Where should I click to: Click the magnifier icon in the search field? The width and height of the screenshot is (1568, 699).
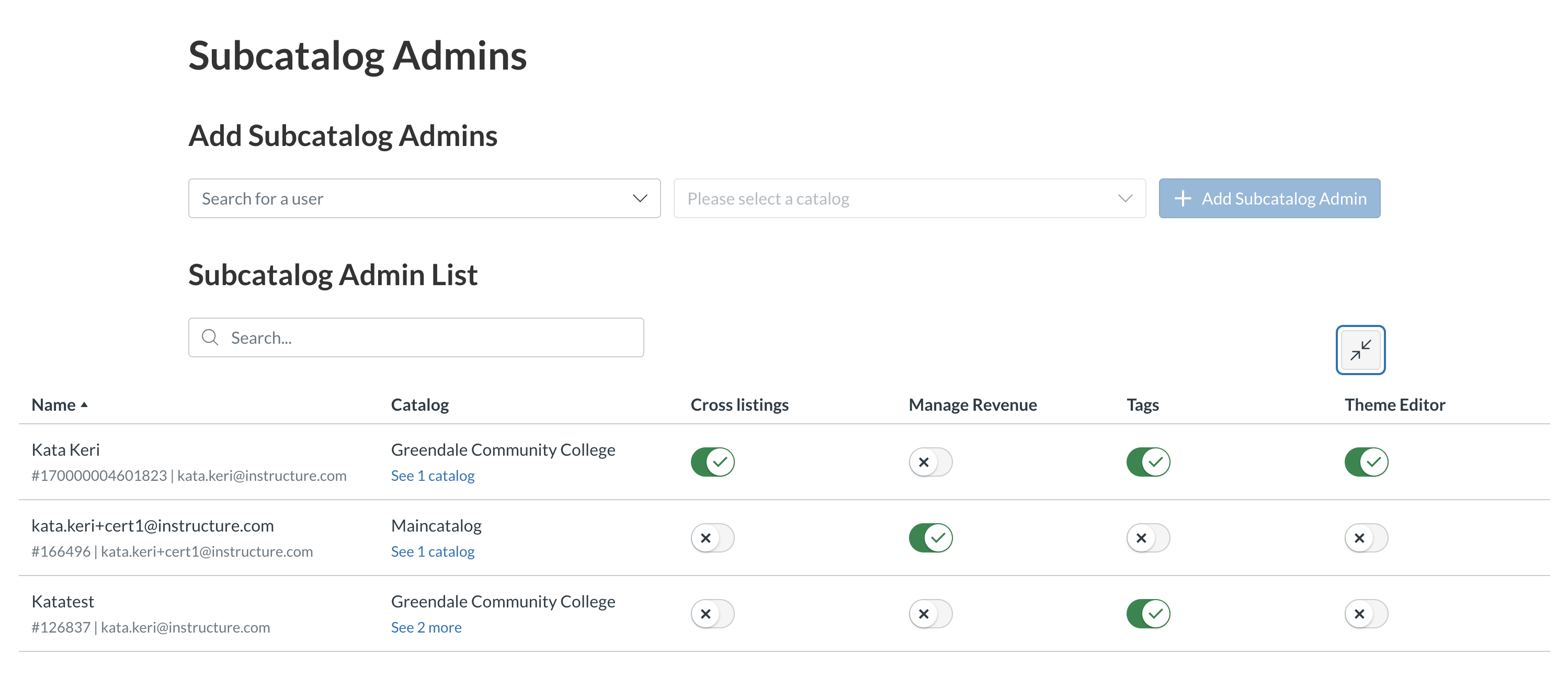coord(210,337)
